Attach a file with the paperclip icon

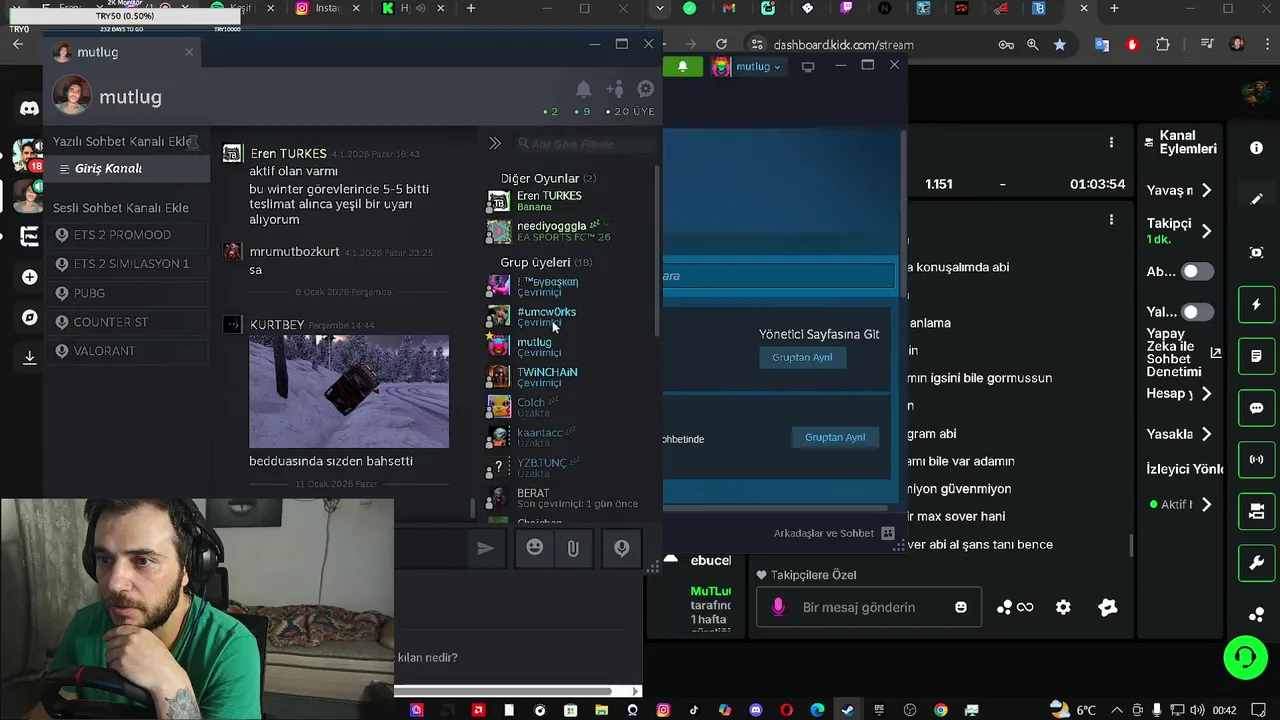click(x=573, y=548)
